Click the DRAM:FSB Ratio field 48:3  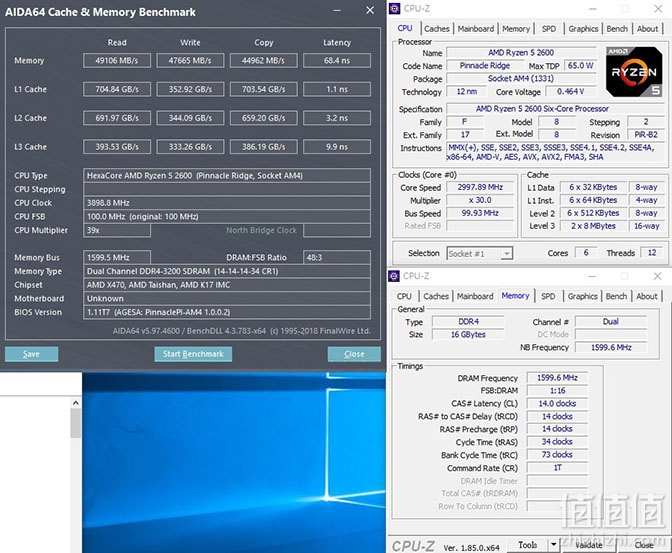click(337, 258)
